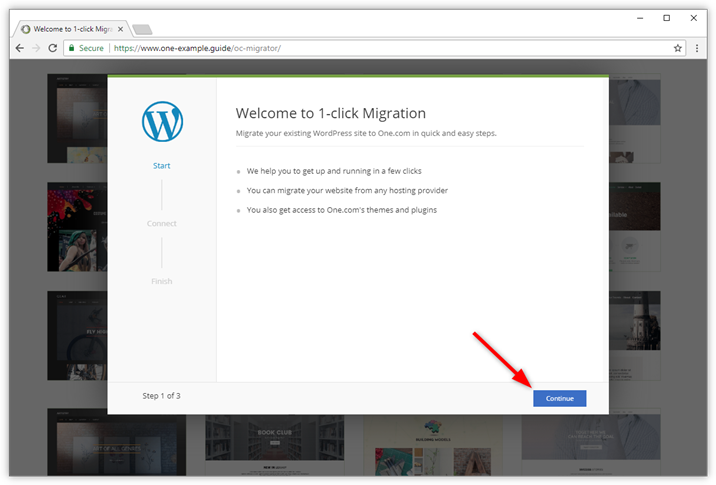The height and width of the screenshot is (485, 716).
Task: Select the Start step label
Action: click(x=162, y=166)
